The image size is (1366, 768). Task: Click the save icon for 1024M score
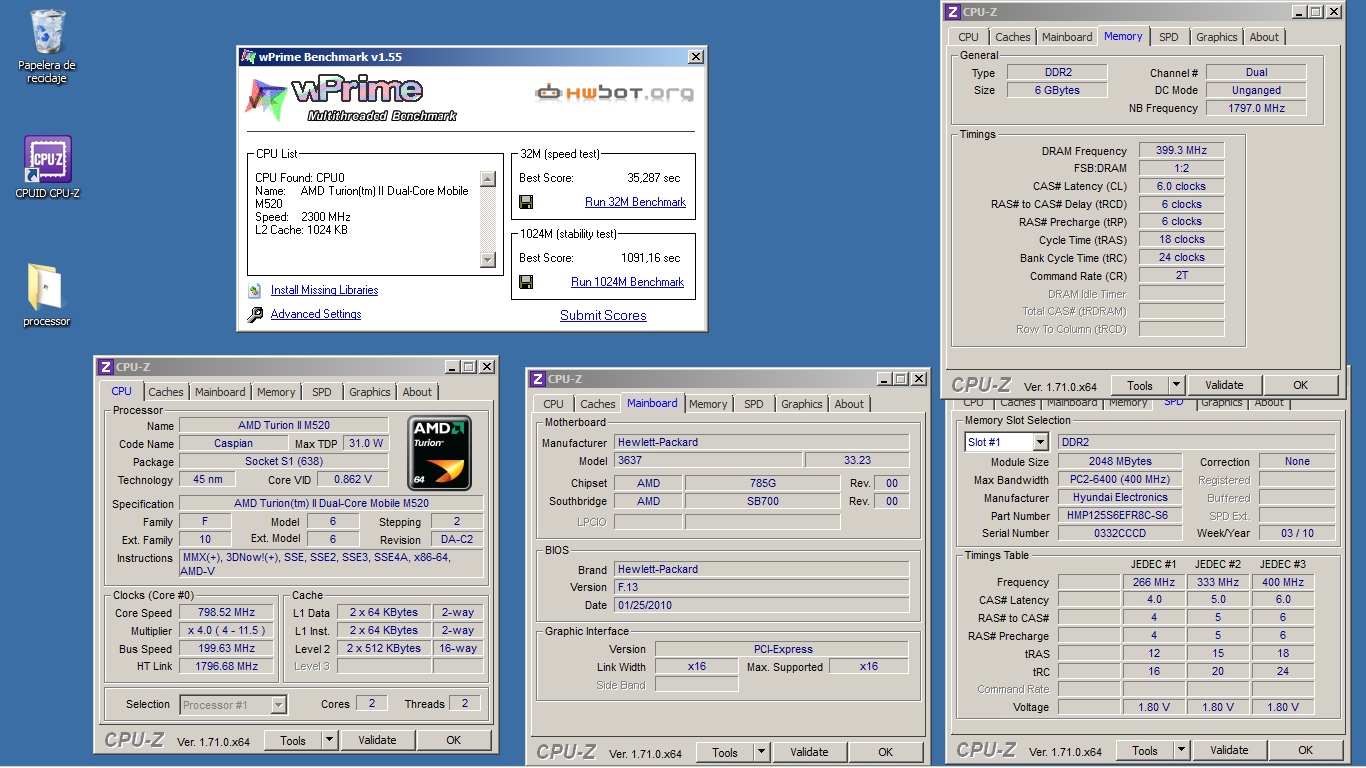(526, 282)
